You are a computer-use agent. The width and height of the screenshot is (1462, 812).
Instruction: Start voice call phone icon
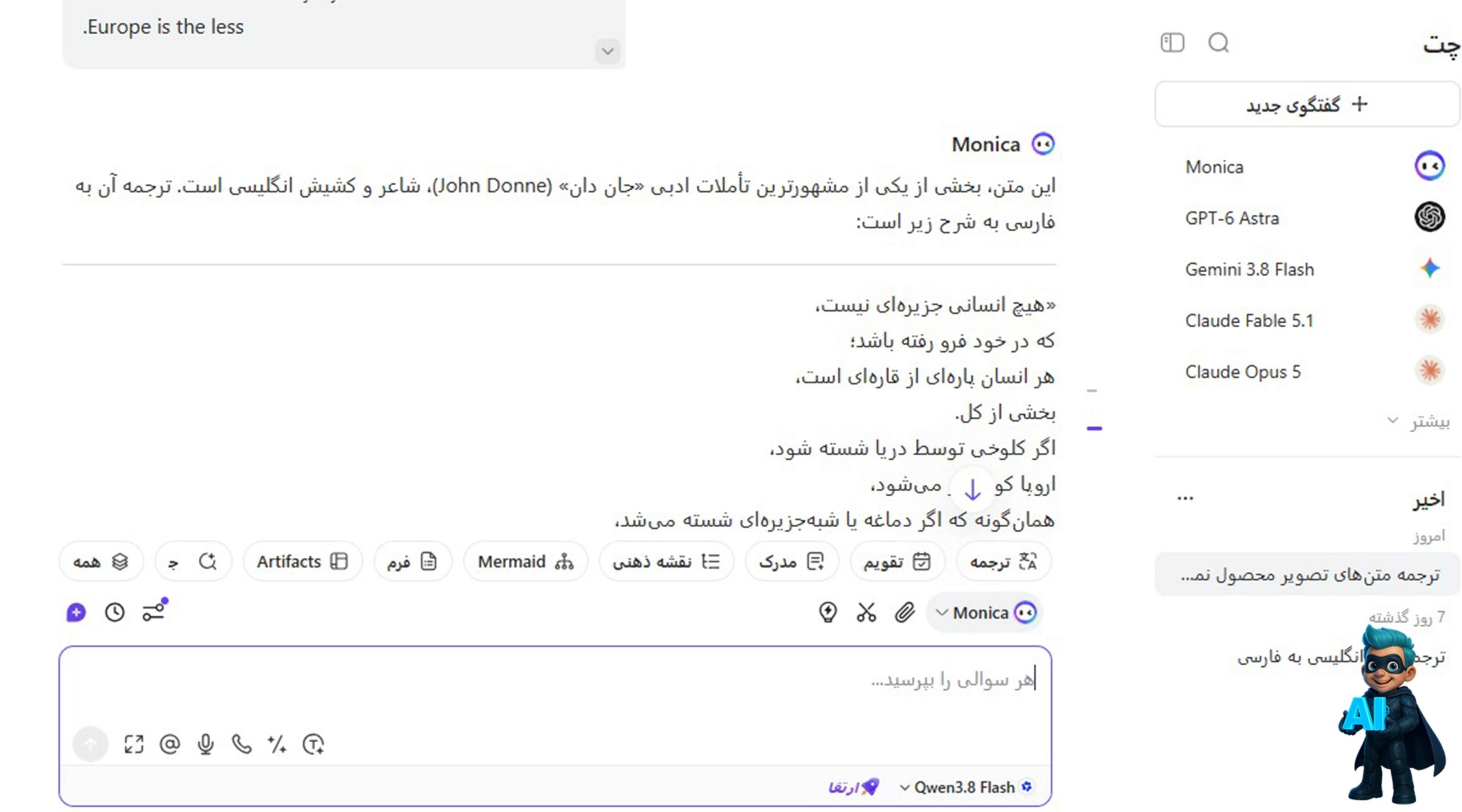point(242,744)
